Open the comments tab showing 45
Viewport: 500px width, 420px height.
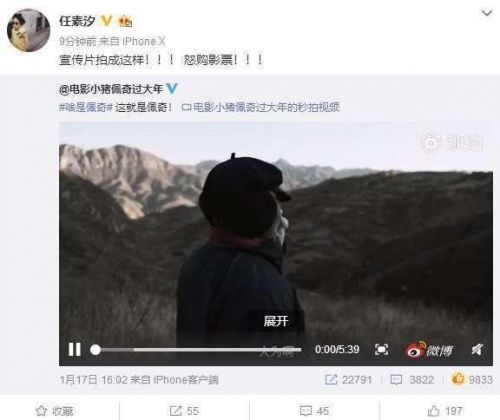(314, 411)
